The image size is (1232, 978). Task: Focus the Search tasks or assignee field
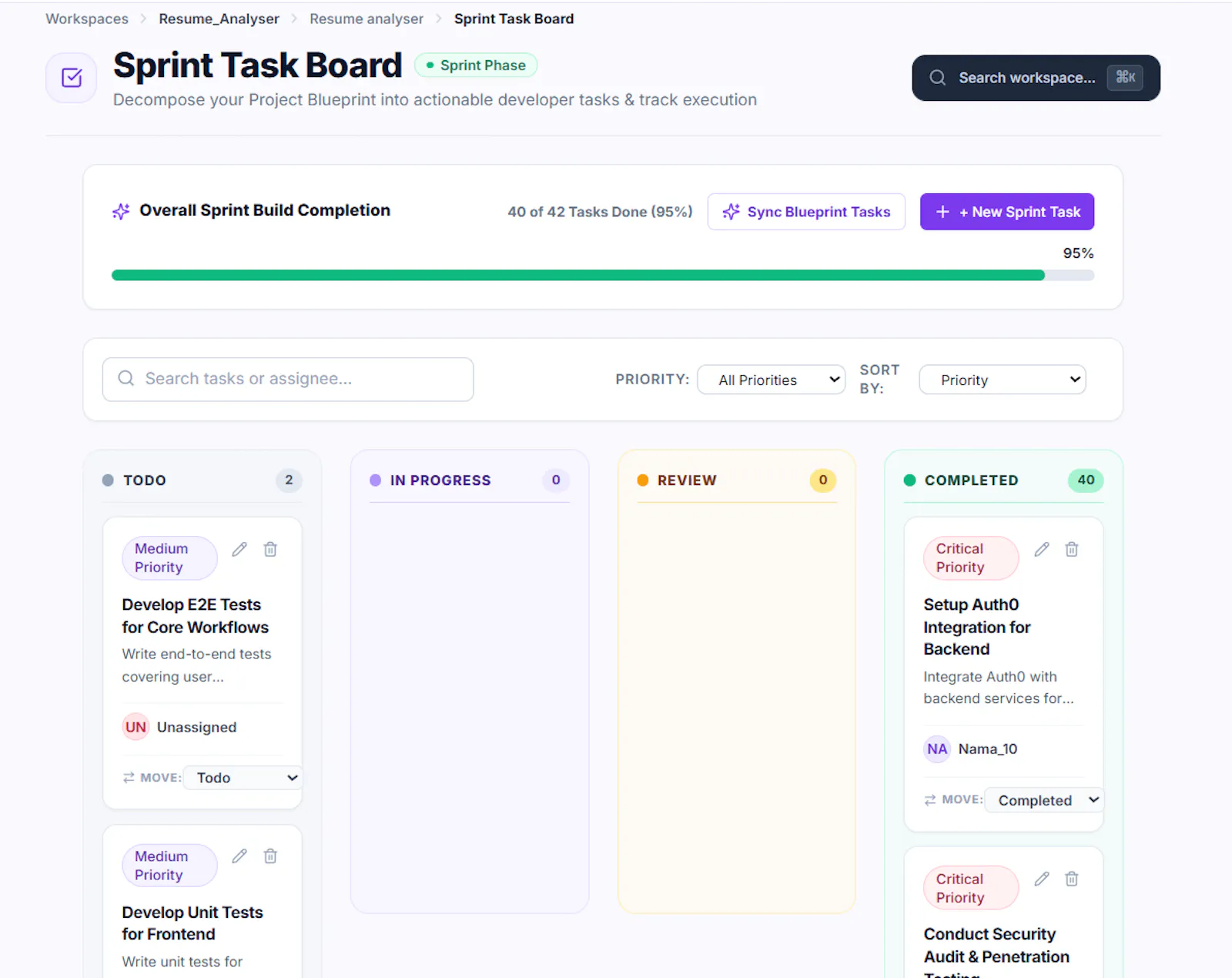coord(288,379)
